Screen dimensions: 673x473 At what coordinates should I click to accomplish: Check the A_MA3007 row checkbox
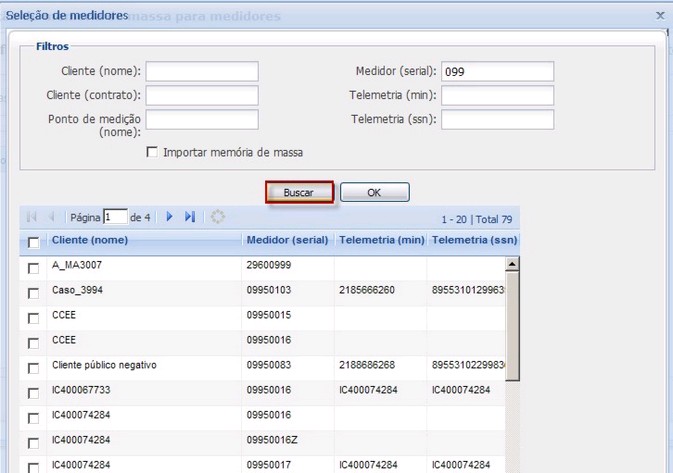pos(34,267)
